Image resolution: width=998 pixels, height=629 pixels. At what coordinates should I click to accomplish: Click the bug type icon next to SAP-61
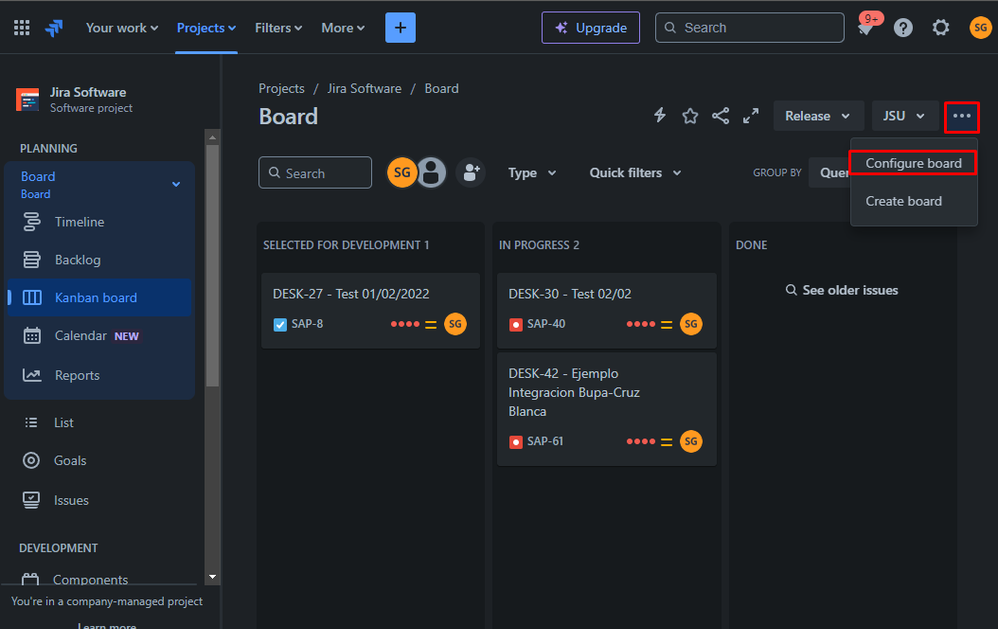click(x=516, y=442)
